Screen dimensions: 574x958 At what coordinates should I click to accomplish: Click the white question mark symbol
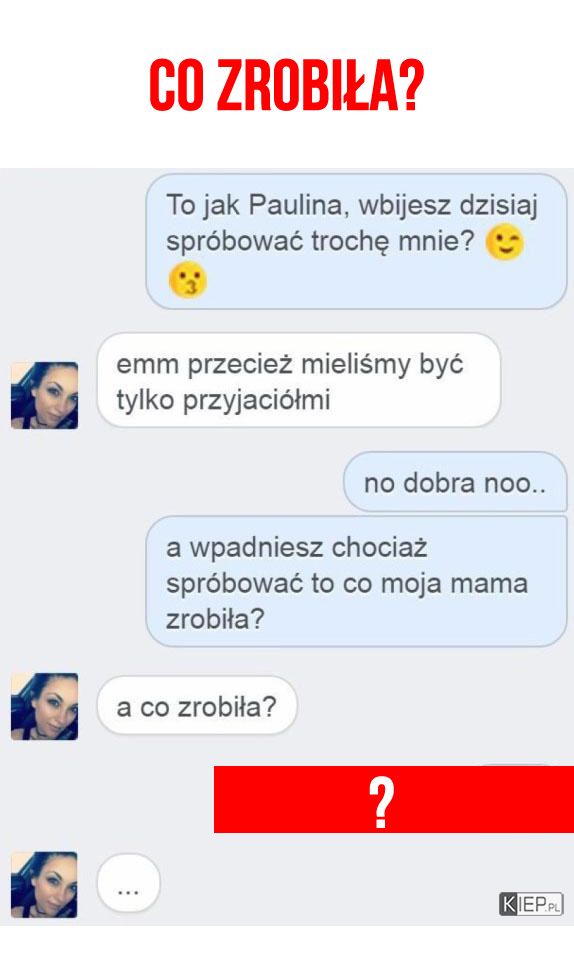pos(381,803)
